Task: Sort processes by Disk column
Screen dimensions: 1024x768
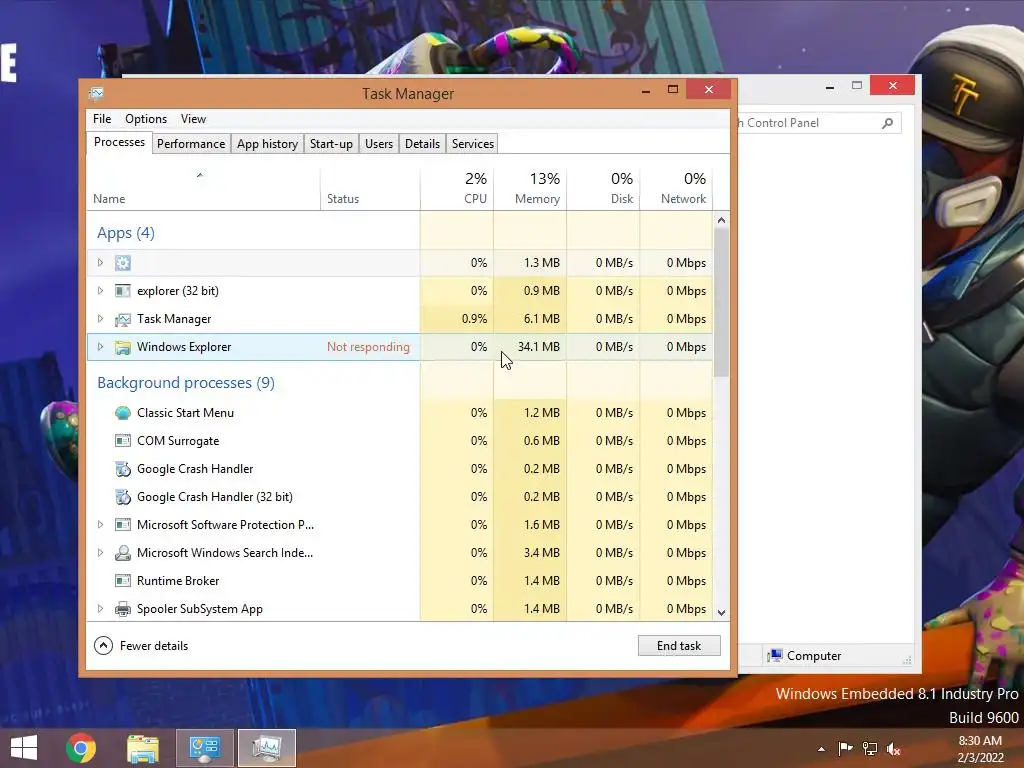Action: click(x=603, y=189)
